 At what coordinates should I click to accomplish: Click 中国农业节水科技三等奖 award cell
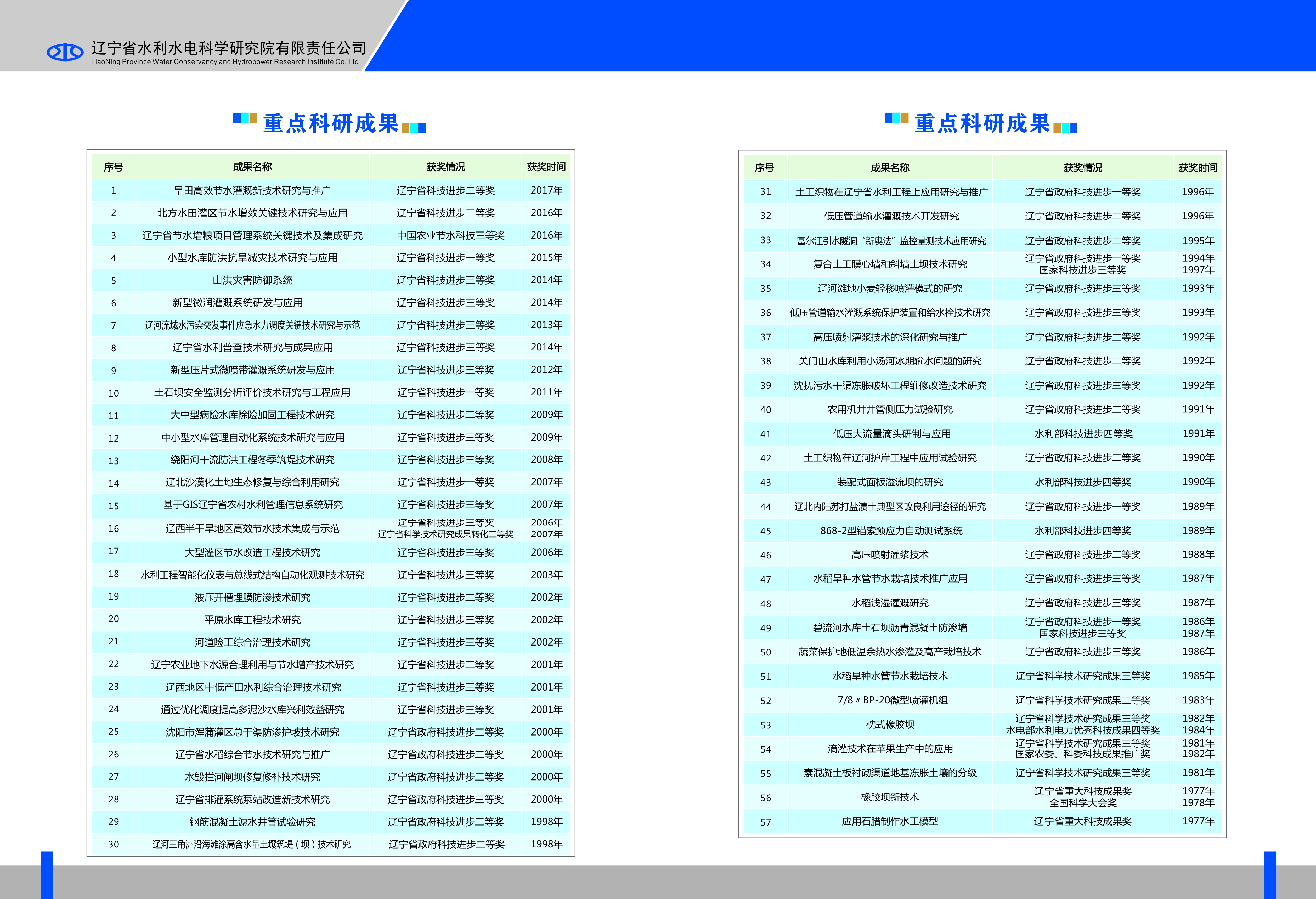point(446,235)
